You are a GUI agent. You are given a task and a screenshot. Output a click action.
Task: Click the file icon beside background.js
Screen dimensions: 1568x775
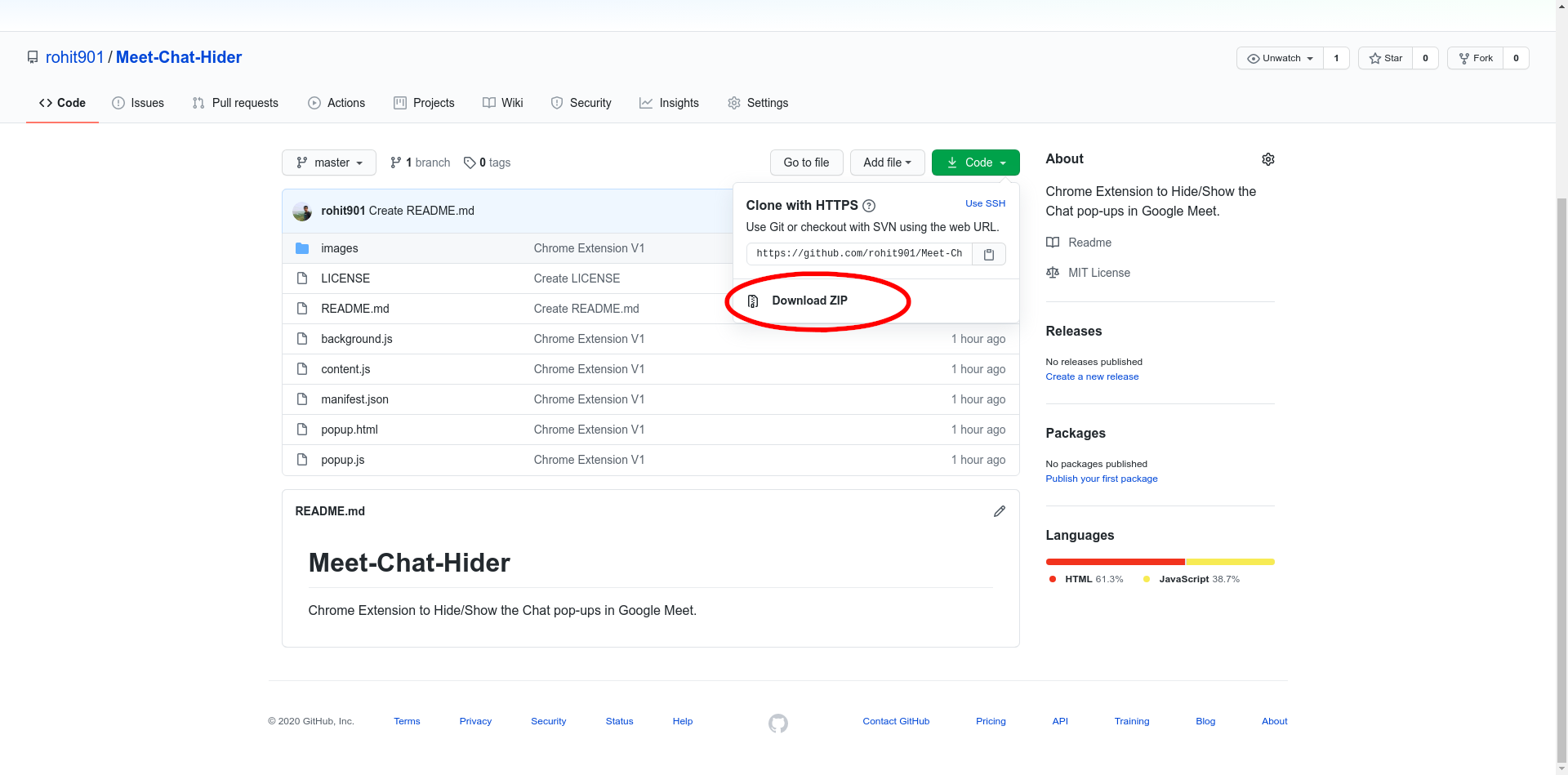click(302, 339)
